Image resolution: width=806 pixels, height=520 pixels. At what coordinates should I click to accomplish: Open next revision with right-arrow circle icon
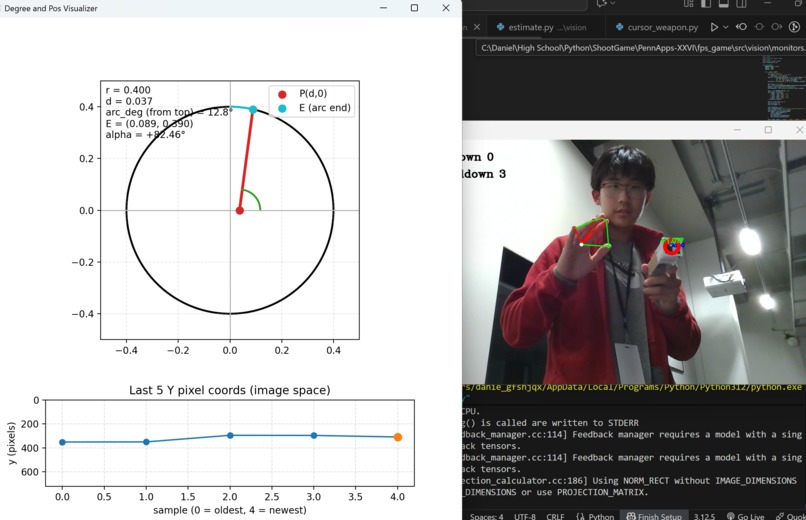pos(777,27)
